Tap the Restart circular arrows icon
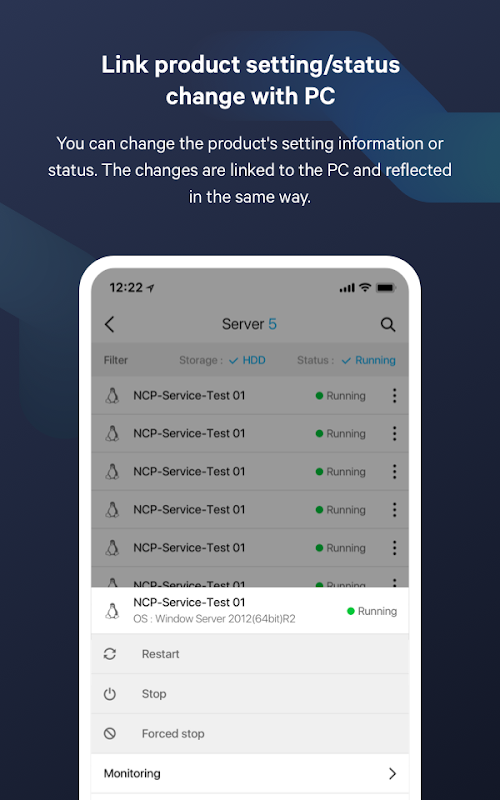 110,654
